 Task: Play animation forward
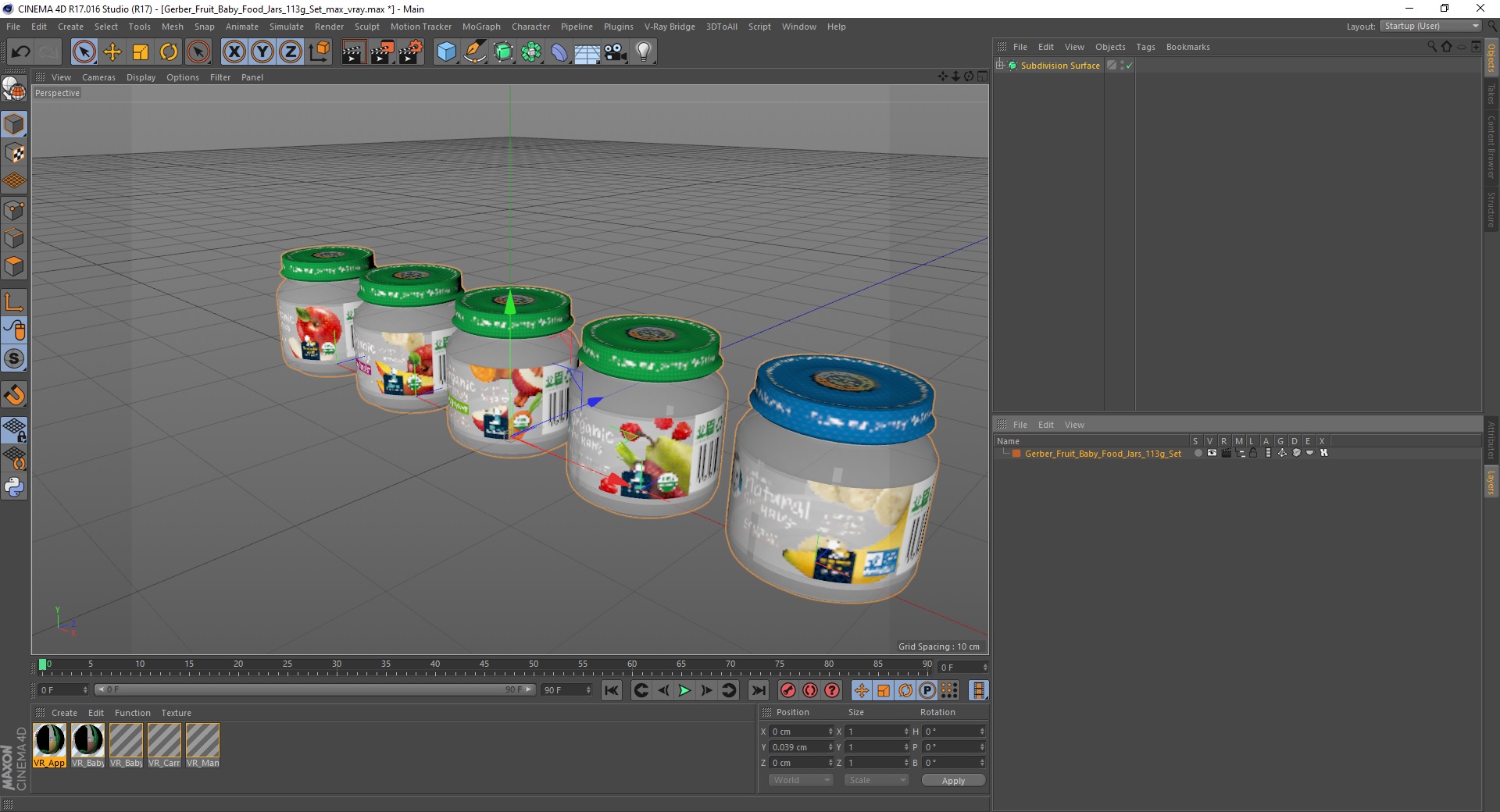point(684,690)
